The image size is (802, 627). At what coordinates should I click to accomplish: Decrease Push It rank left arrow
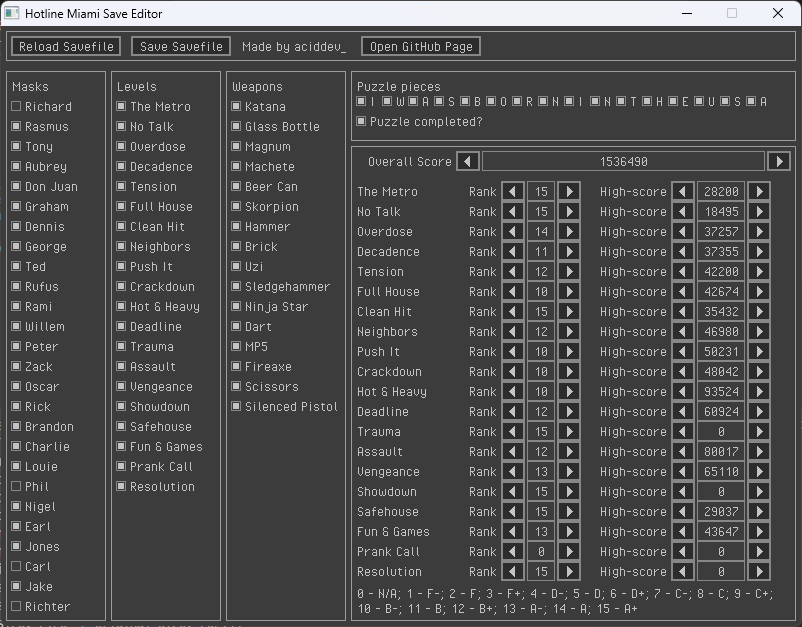pos(513,351)
